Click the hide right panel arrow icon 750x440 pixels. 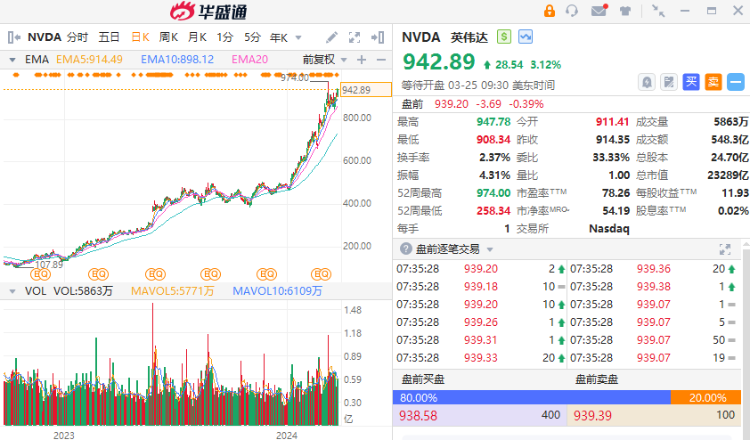pyautogui.click(x=377, y=37)
